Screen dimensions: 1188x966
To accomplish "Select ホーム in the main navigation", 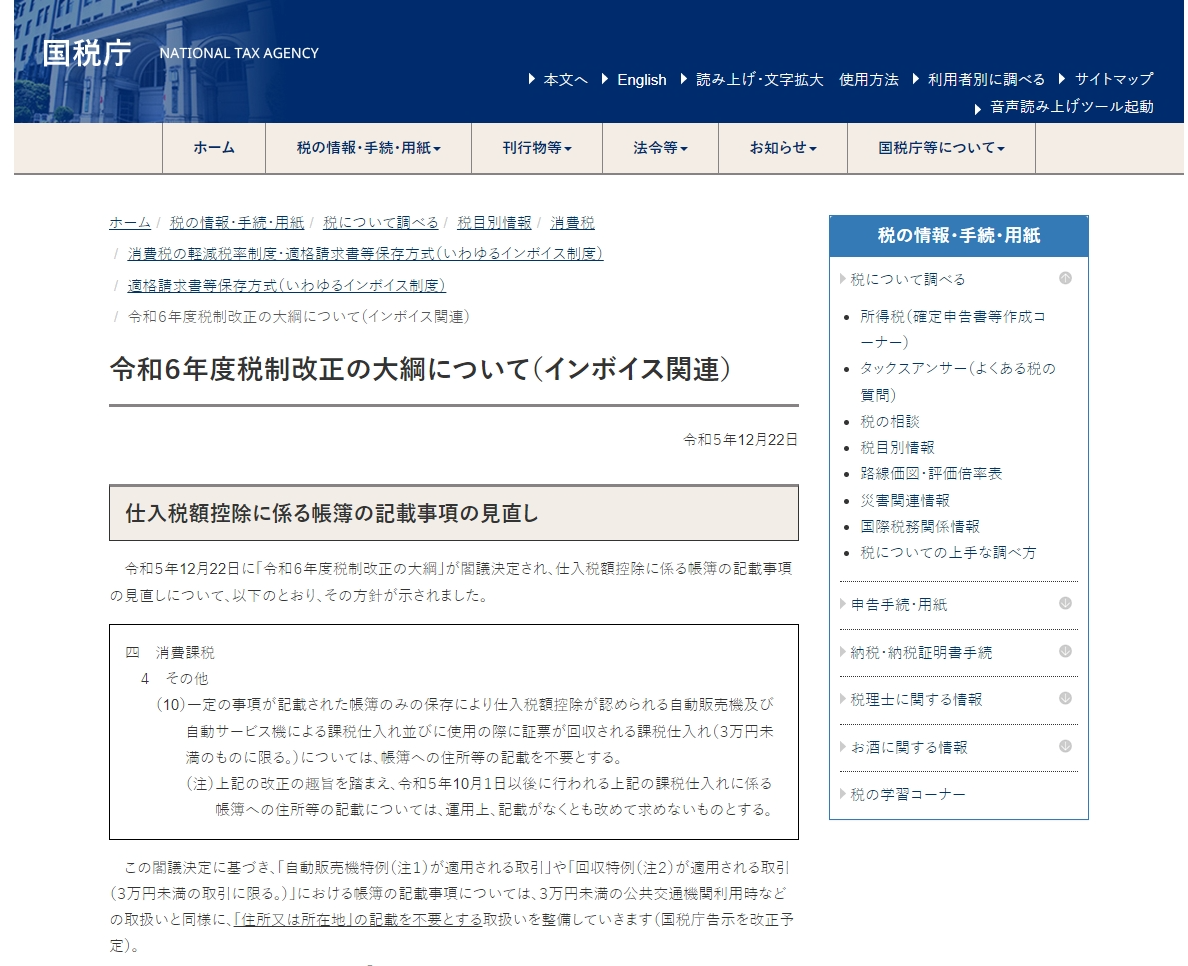I will point(212,148).
